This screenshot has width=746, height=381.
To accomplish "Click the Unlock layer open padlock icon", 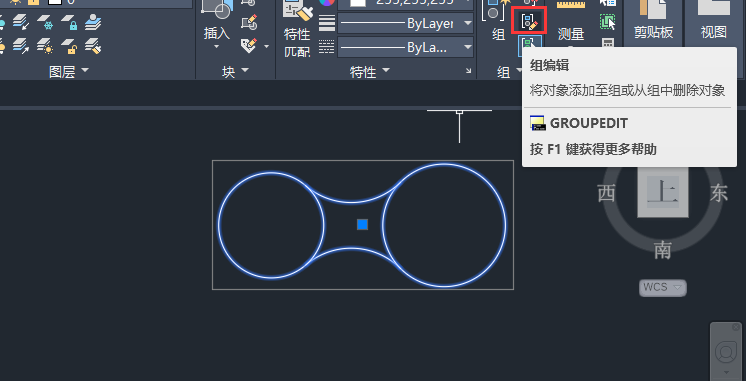I will [69, 46].
